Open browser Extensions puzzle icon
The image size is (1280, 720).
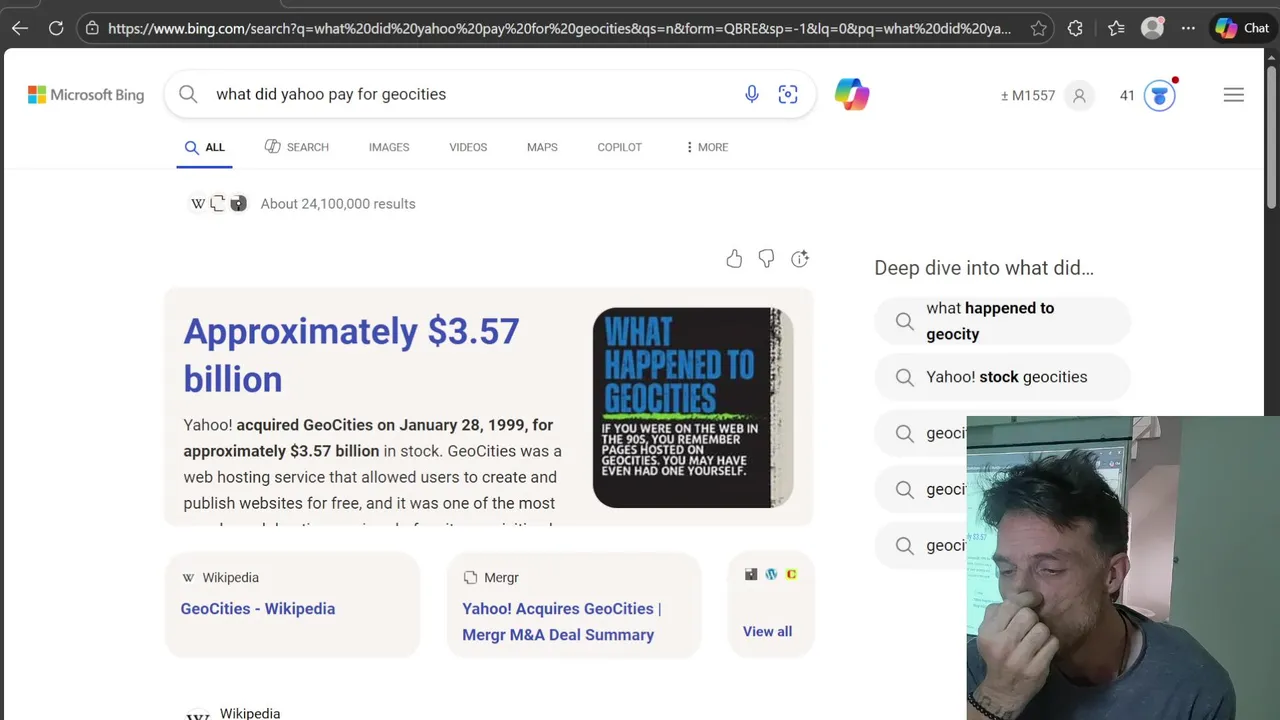click(1075, 28)
